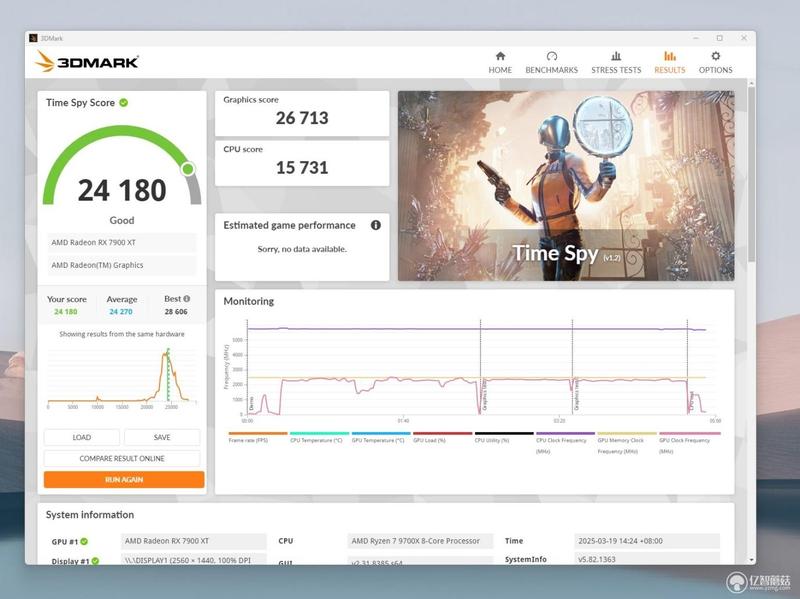Image resolution: width=800 pixels, height=599 pixels.
Task: Click the Good rating label
Action: pyautogui.click(x=122, y=220)
